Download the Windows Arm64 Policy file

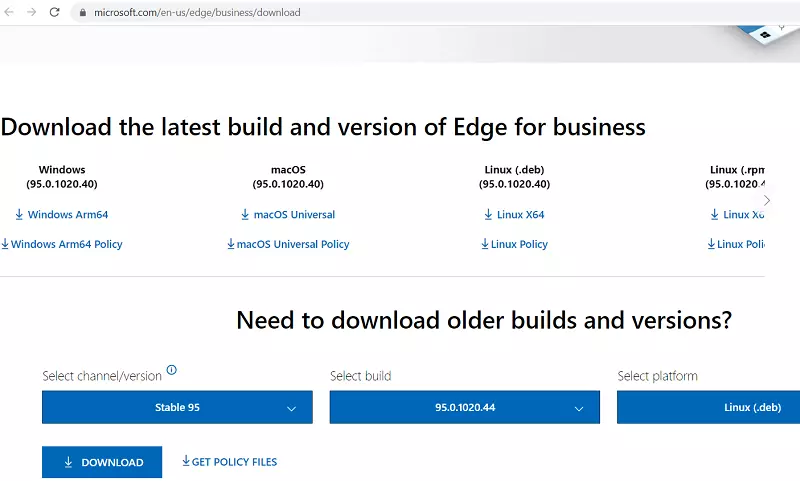coord(62,244)
